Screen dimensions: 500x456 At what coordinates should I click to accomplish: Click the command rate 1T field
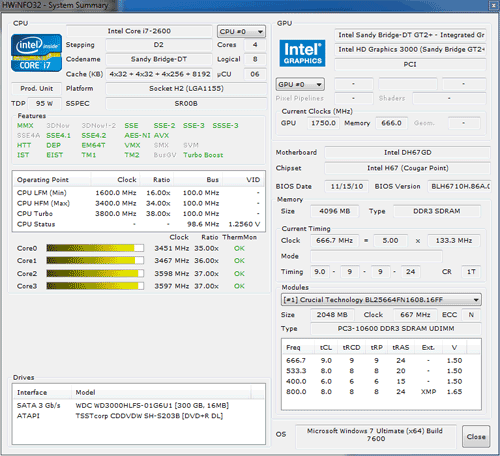point(471,272)
